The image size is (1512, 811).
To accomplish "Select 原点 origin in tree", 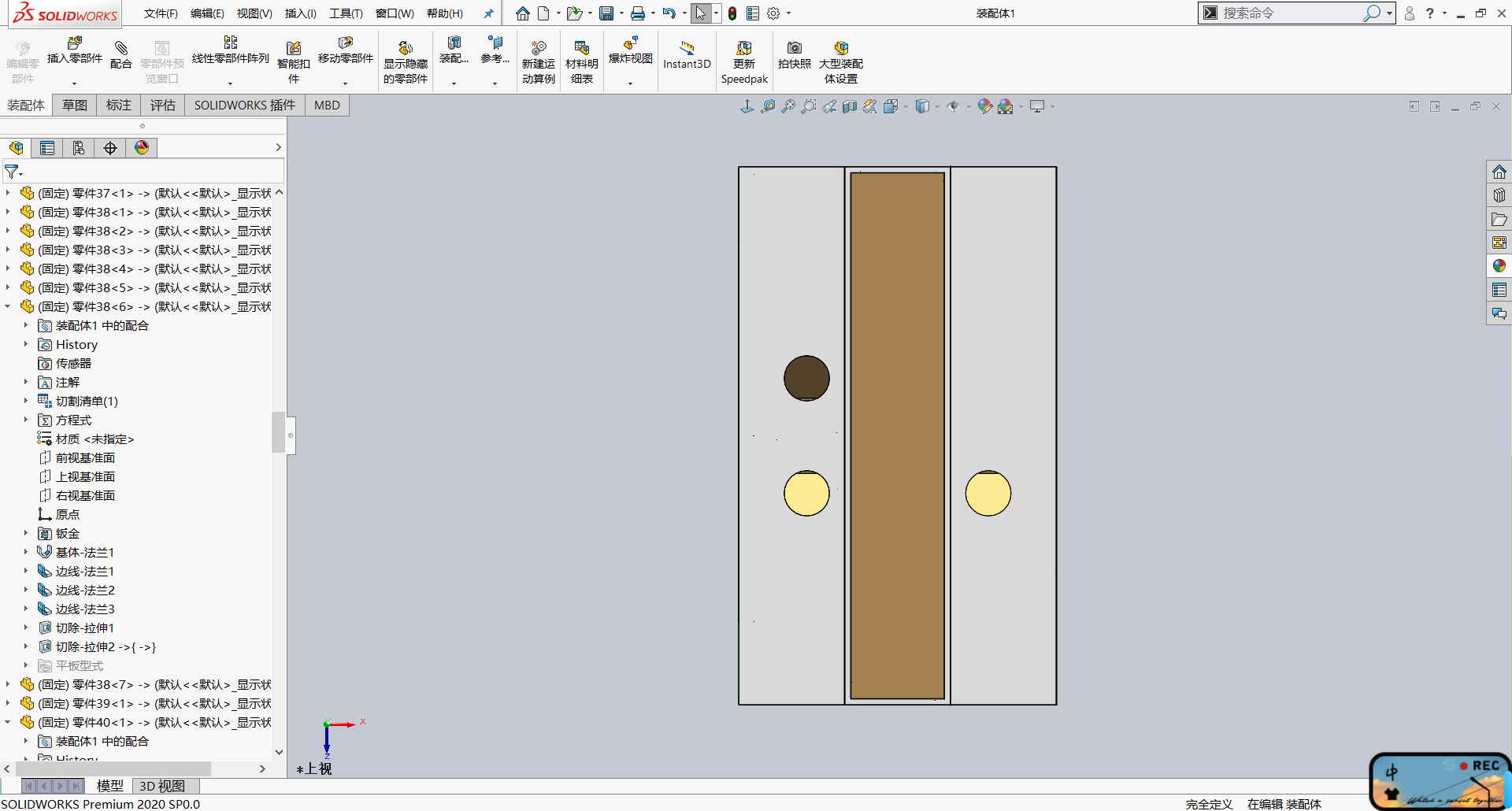I will (68, 514).
